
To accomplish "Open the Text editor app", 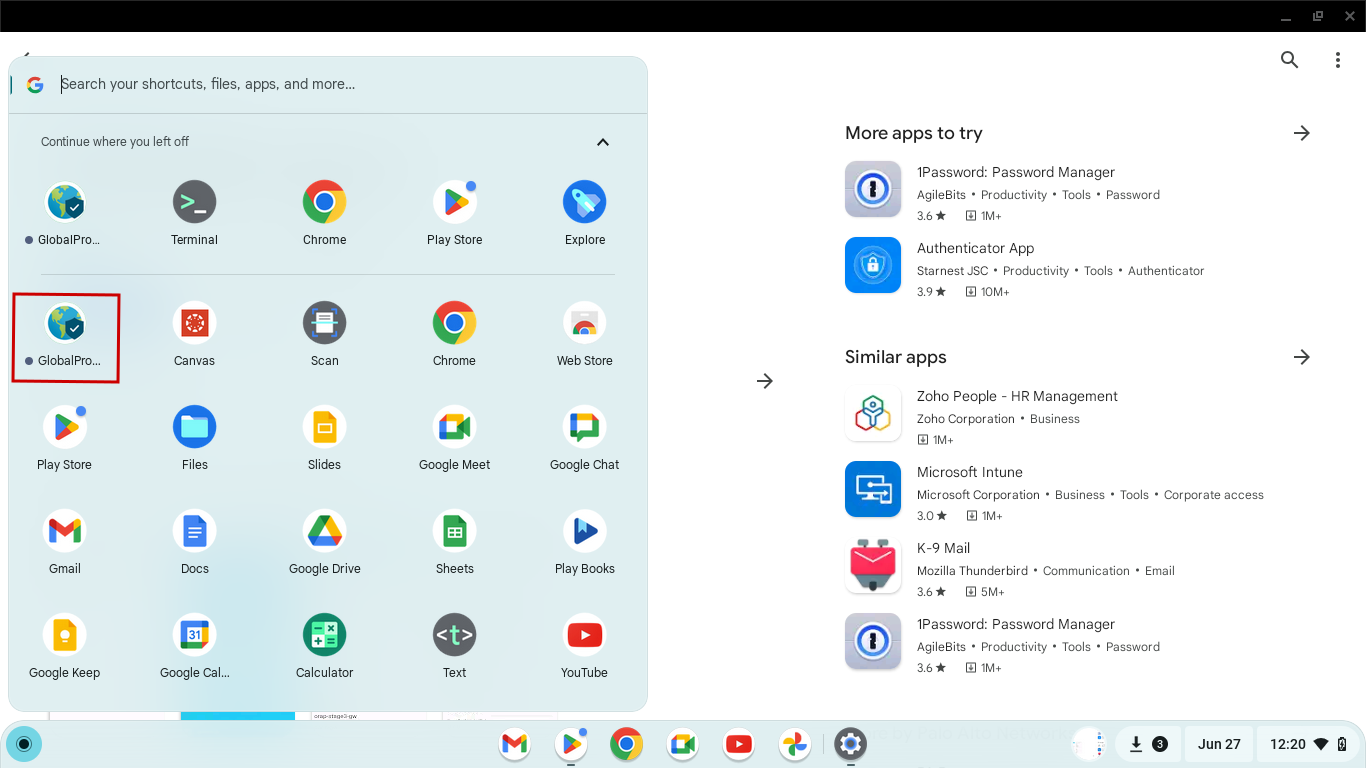I will pos(455,647).
